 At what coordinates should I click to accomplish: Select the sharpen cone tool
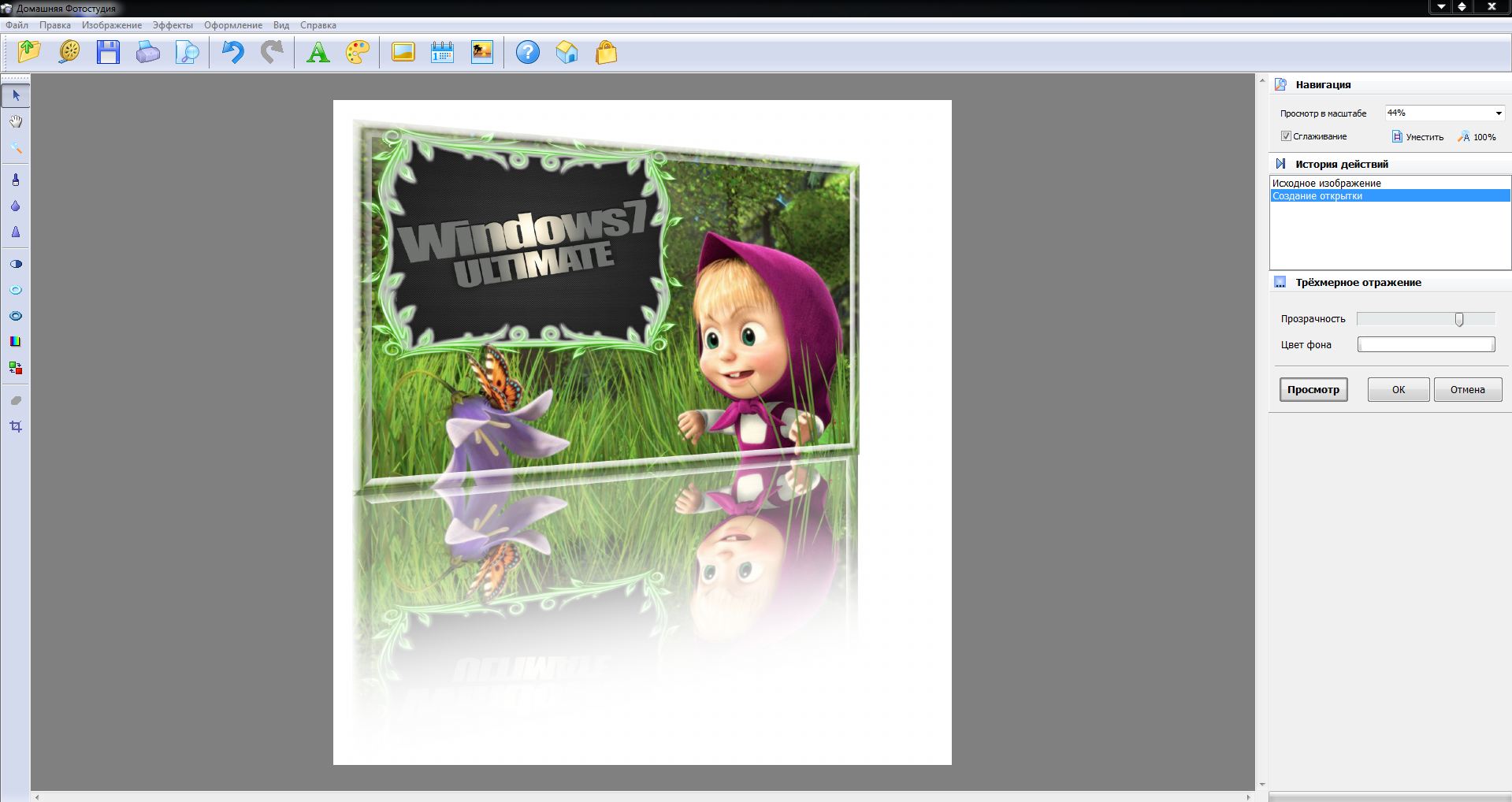pyautogui.click(x=16, y=232)
